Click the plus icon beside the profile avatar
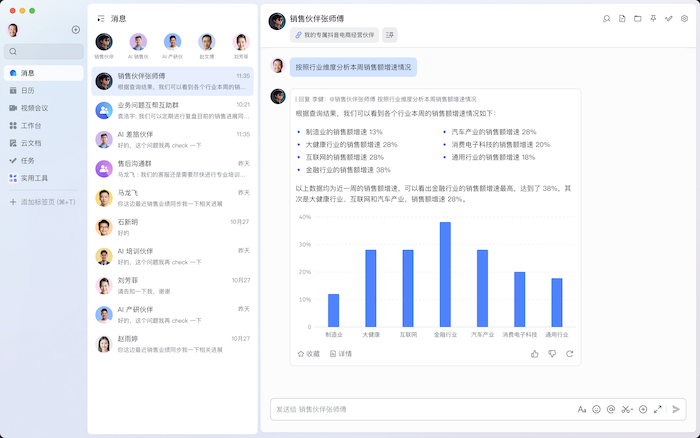 [76, 29]
